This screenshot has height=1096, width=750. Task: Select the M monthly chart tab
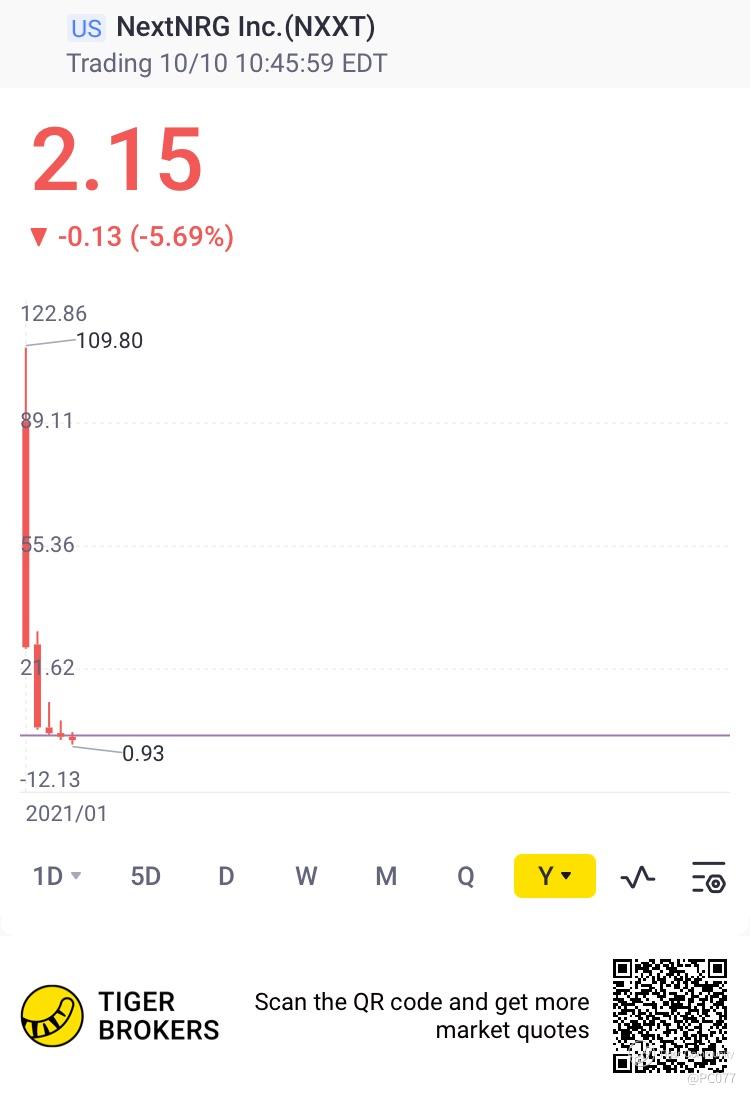click(x=386, y=876)
